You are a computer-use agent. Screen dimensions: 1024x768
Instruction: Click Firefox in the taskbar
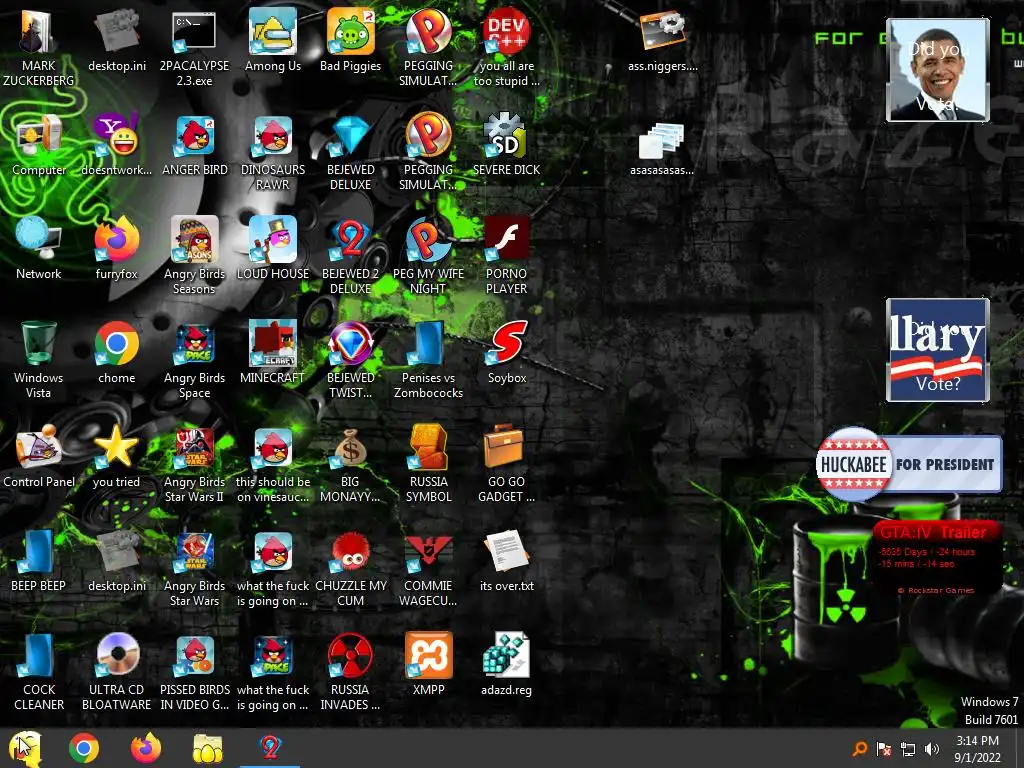[145, 748]
